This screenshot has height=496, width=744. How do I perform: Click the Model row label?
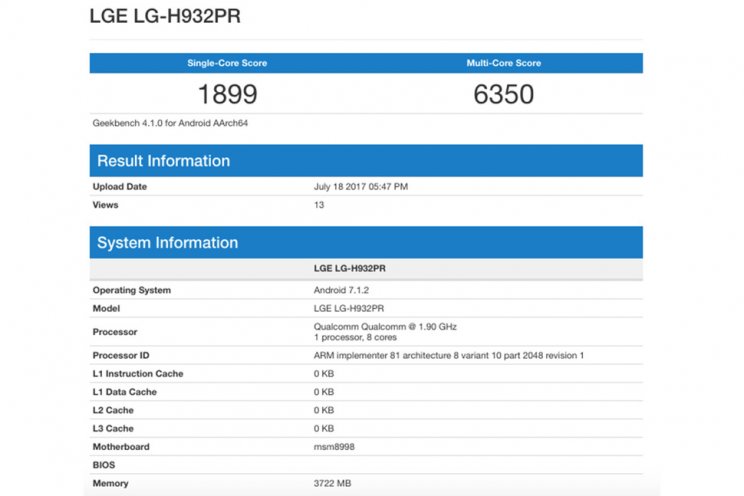[106, 309]
